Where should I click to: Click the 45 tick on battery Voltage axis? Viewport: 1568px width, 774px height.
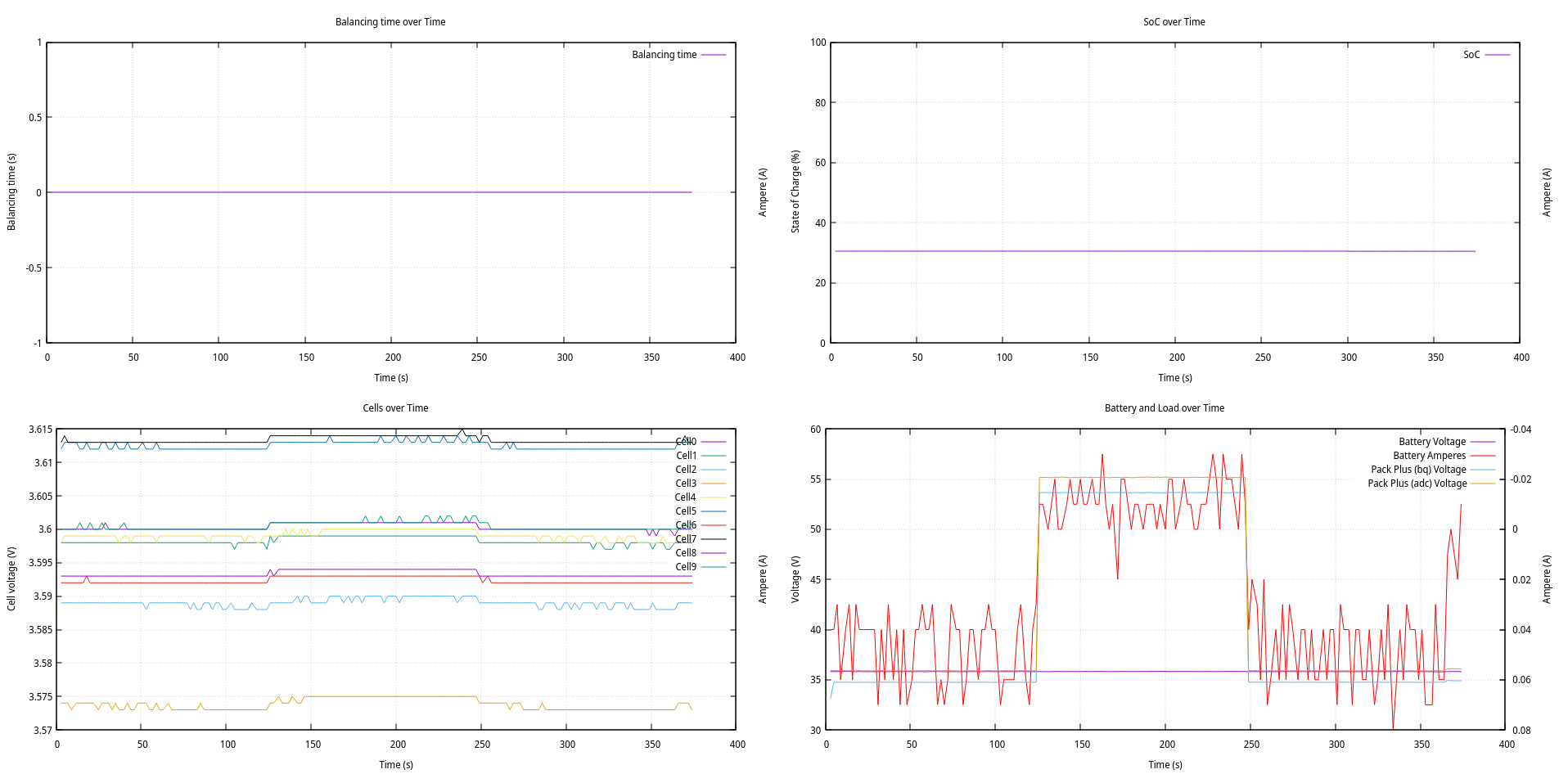[x=815, y=580]
